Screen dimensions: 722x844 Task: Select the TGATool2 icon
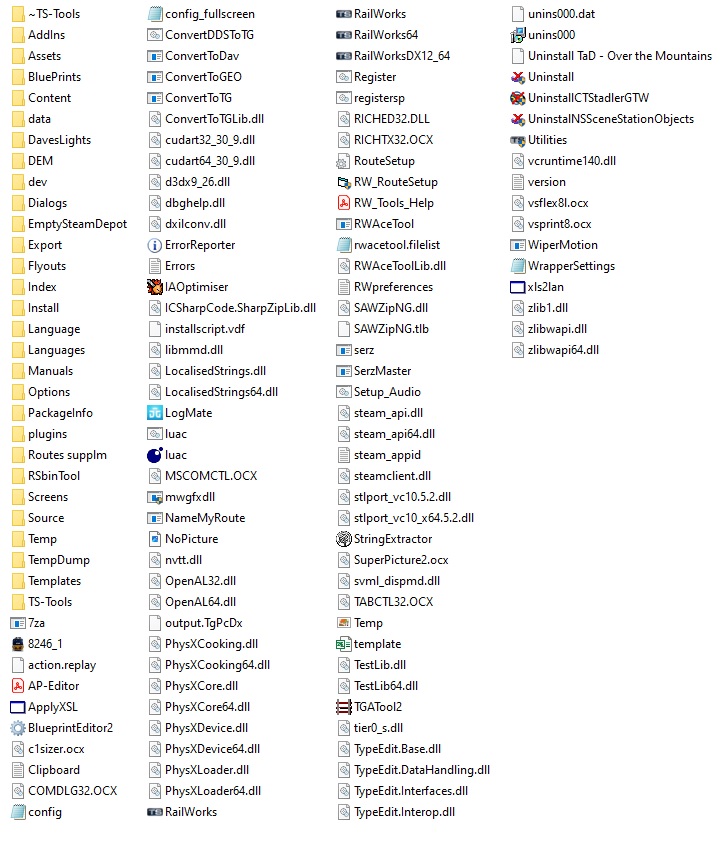click(x=344, y=707)
